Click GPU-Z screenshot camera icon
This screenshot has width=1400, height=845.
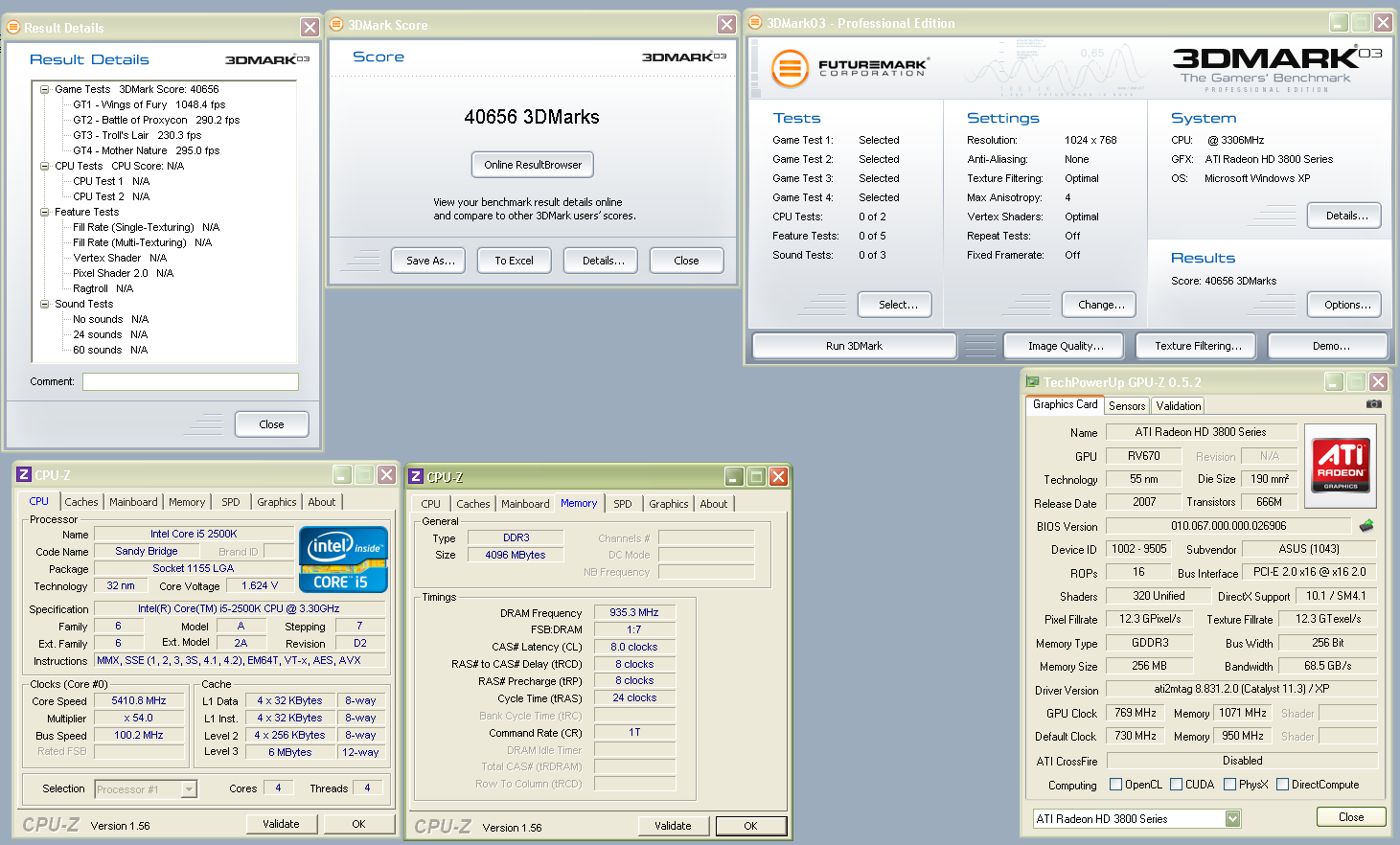[1373, 404]
